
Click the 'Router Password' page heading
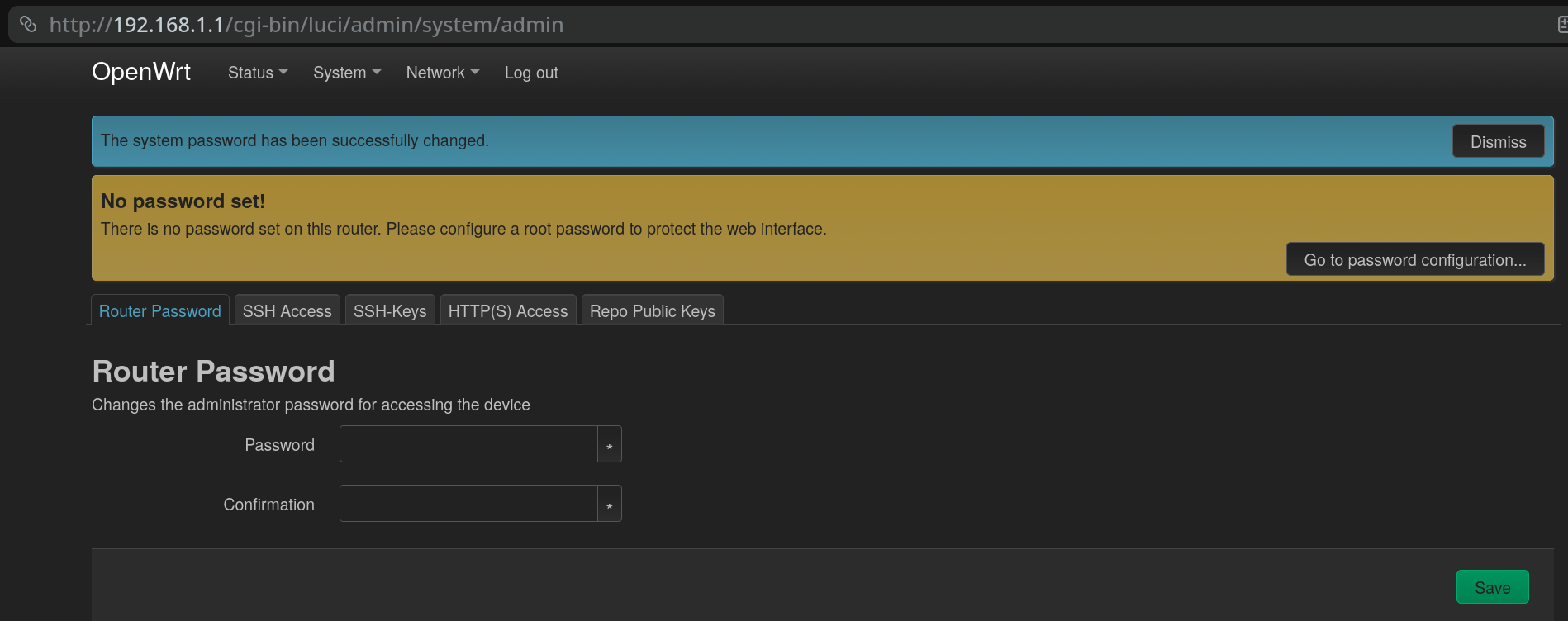click(214, 372)
